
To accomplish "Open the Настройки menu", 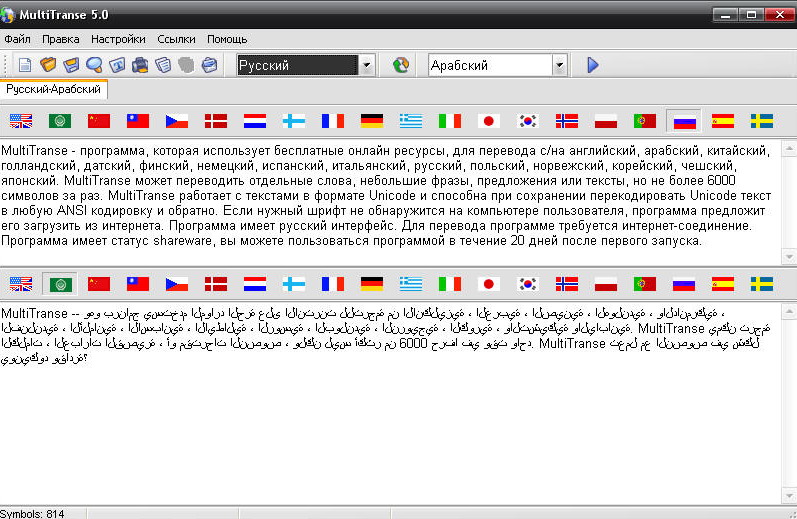I will pyautogui.click(x=118, y=39).
